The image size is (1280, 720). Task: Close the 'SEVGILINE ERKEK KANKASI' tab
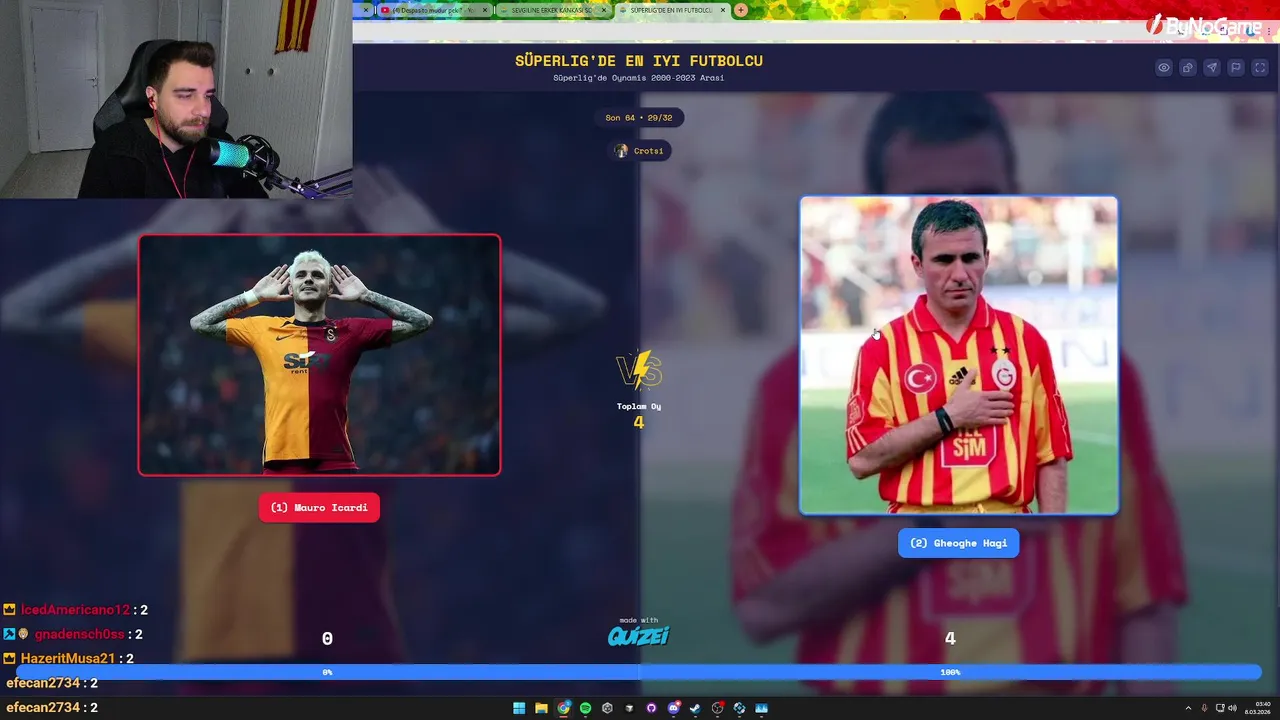click(x=603, y=10)
